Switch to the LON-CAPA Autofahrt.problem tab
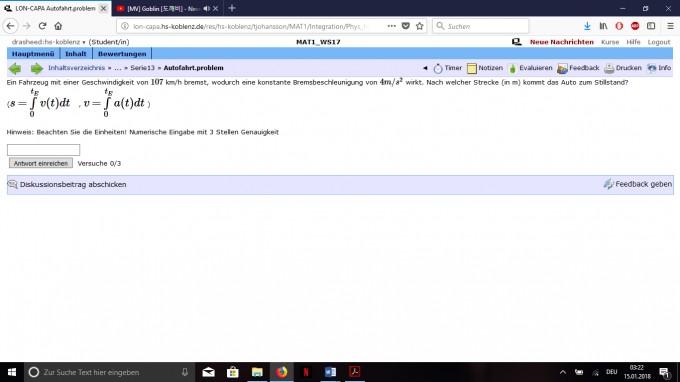This screenshot has width=680, height=382. point(55,8)
